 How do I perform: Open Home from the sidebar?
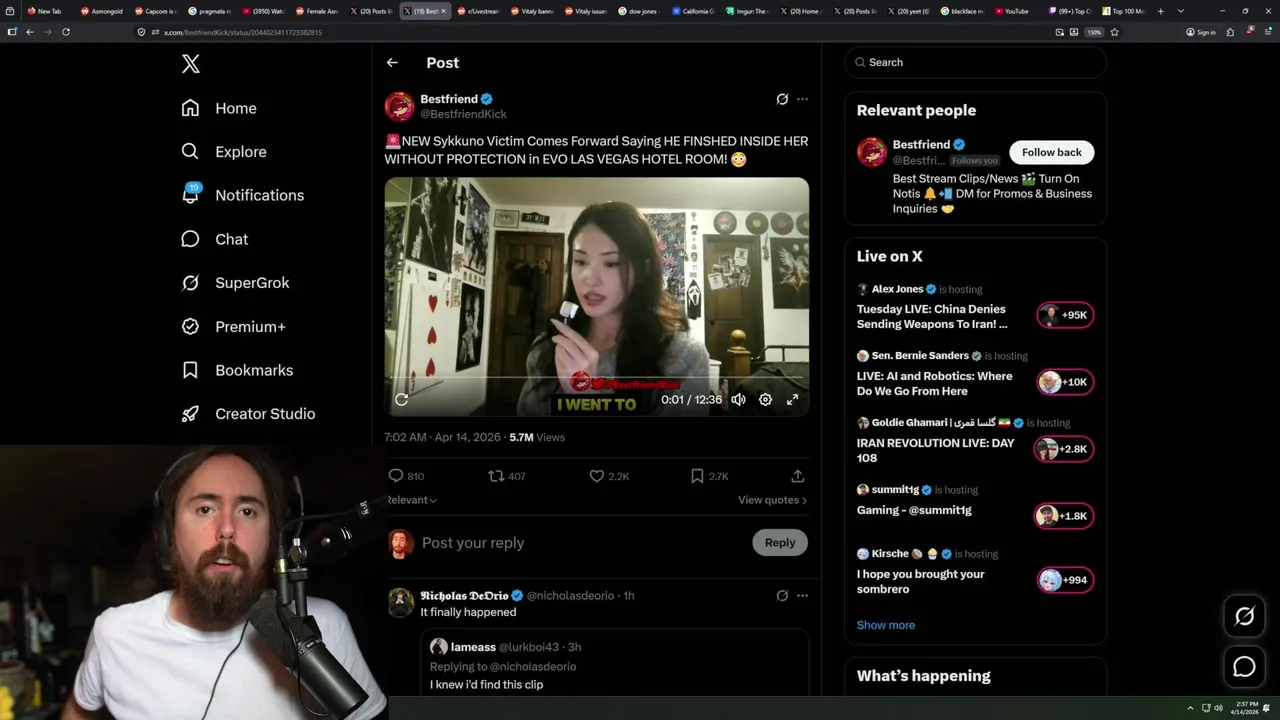point(219,108)
